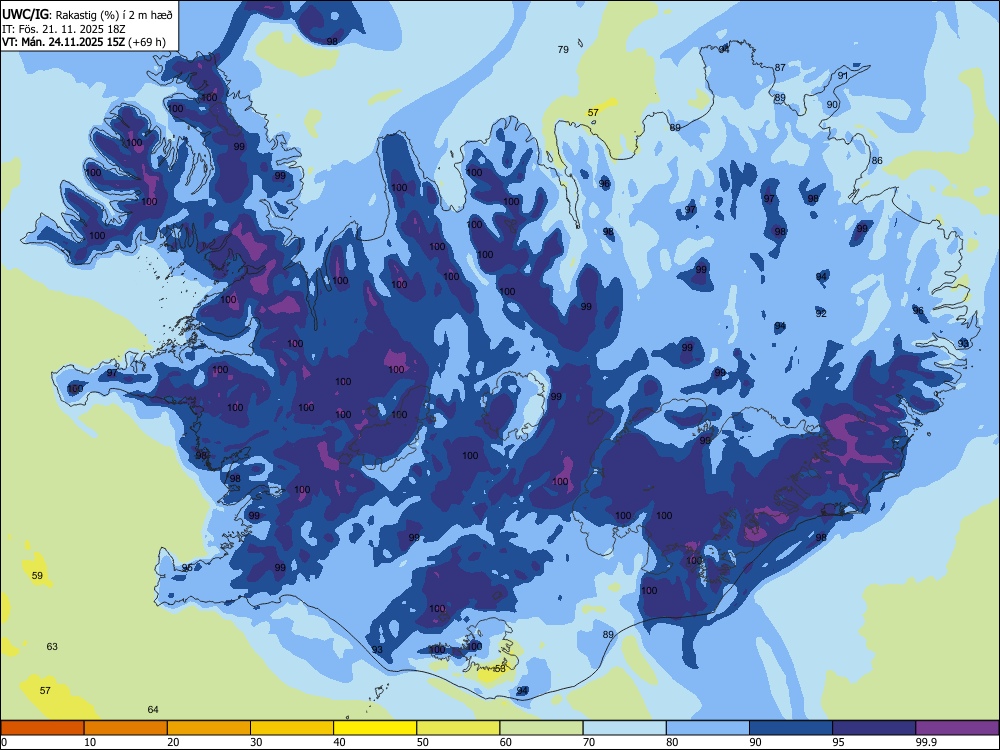This screenshot has width=1000, height=750.
Task: Click the '79' humidity value over the sea
Action: (563, 49)
